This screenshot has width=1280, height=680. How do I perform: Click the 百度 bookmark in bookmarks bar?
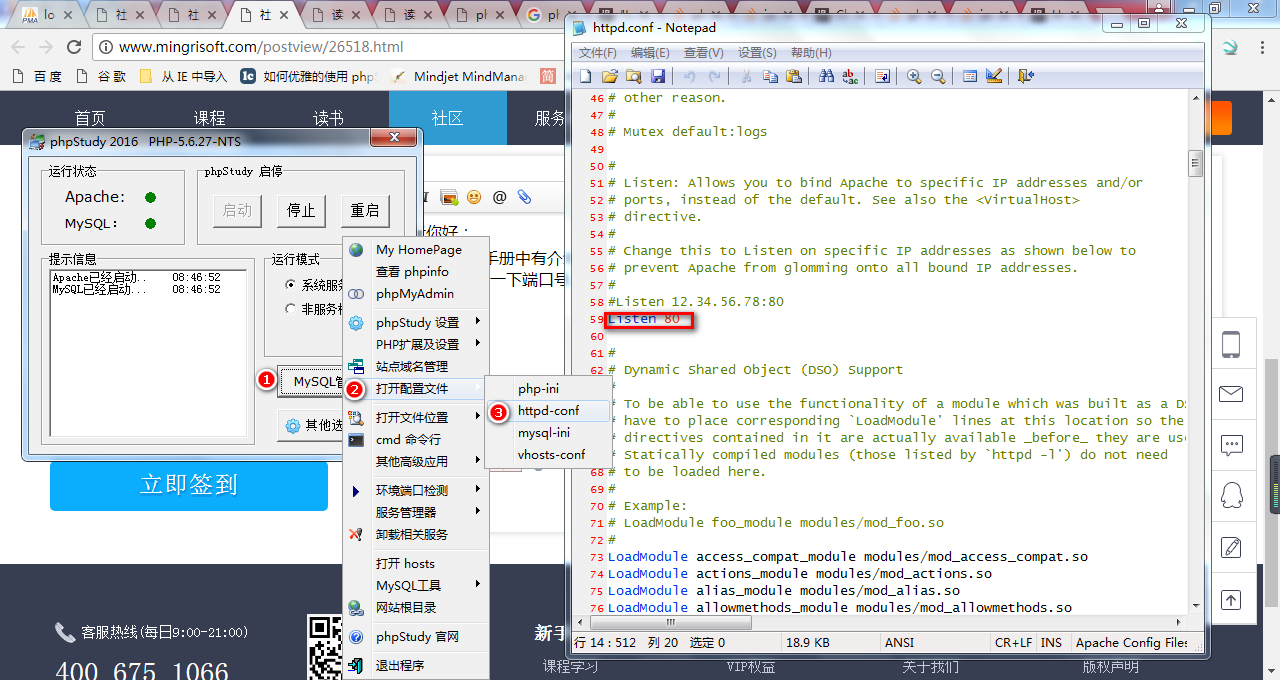tap(37, 76)
